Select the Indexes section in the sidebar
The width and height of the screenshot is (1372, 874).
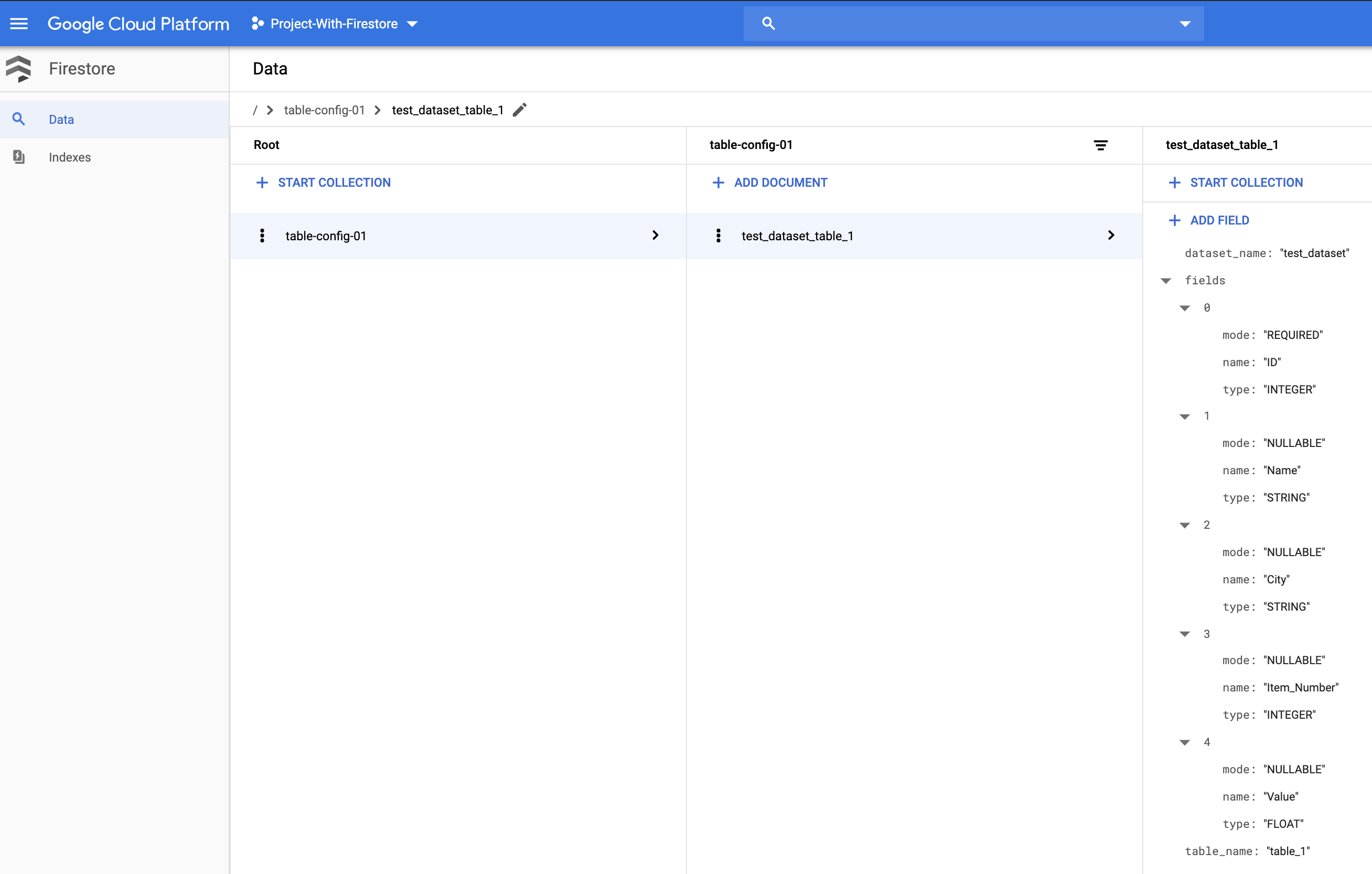point(70,157)
